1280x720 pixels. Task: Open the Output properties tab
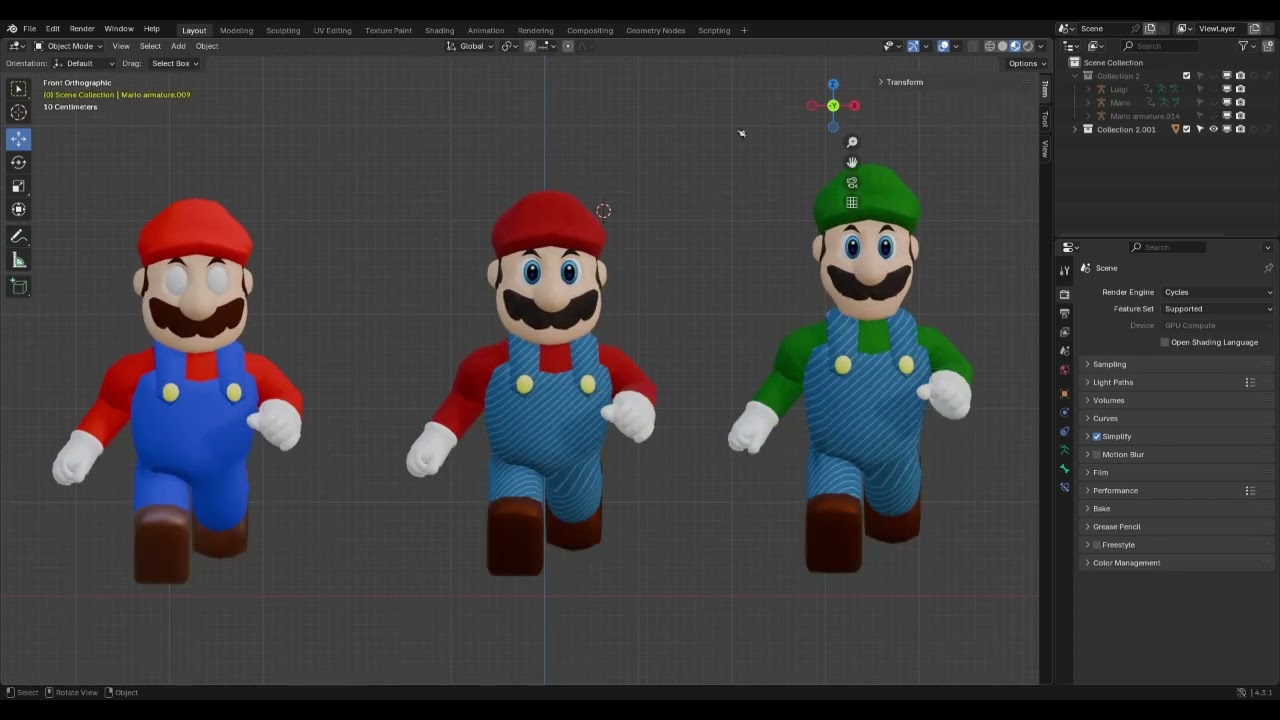click(x=1064, y=313)
